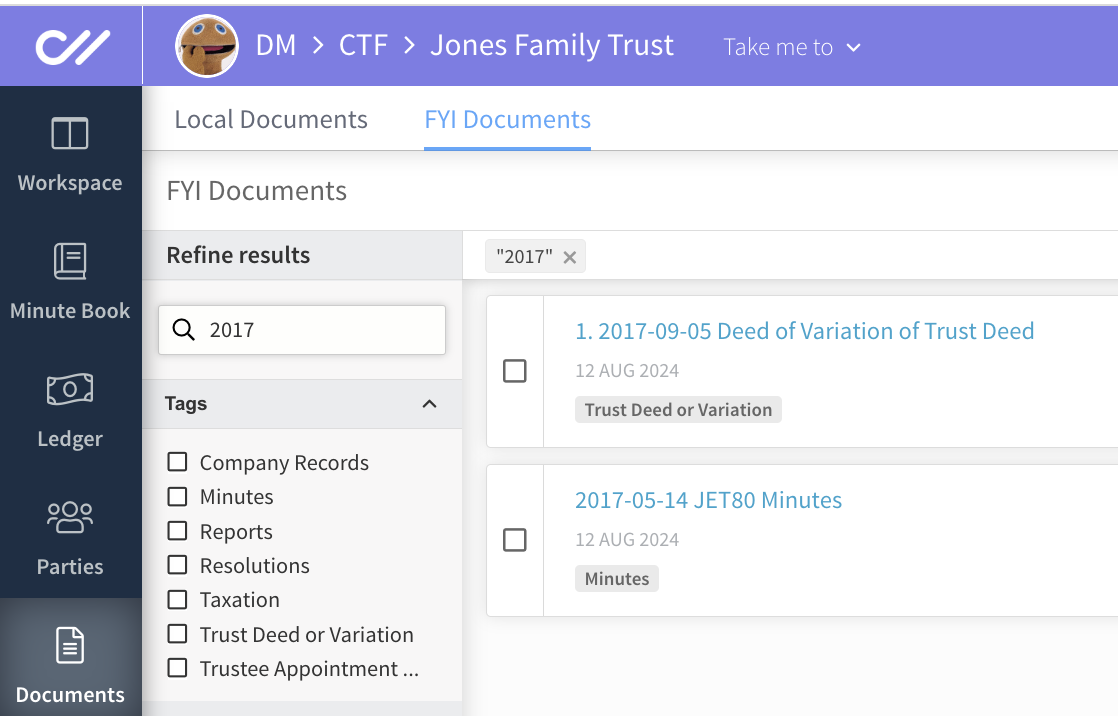Select the Ledger sidebar icon

(70, 411)
